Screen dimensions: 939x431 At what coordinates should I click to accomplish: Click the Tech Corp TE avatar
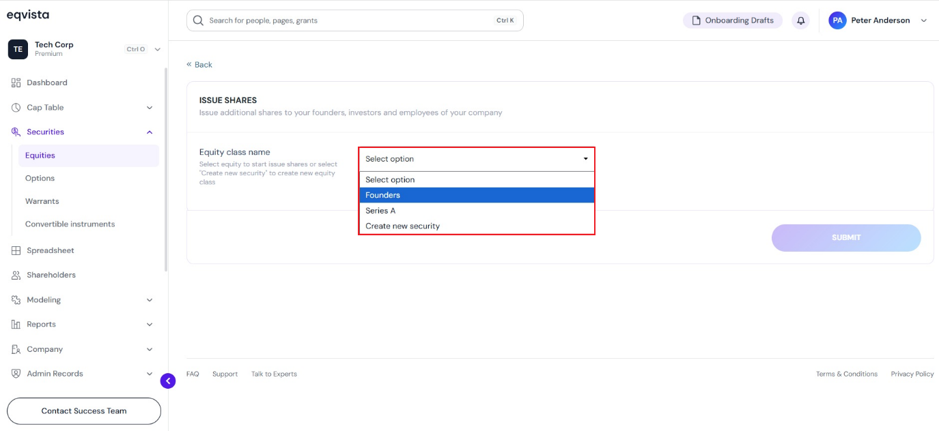point(17,49)
